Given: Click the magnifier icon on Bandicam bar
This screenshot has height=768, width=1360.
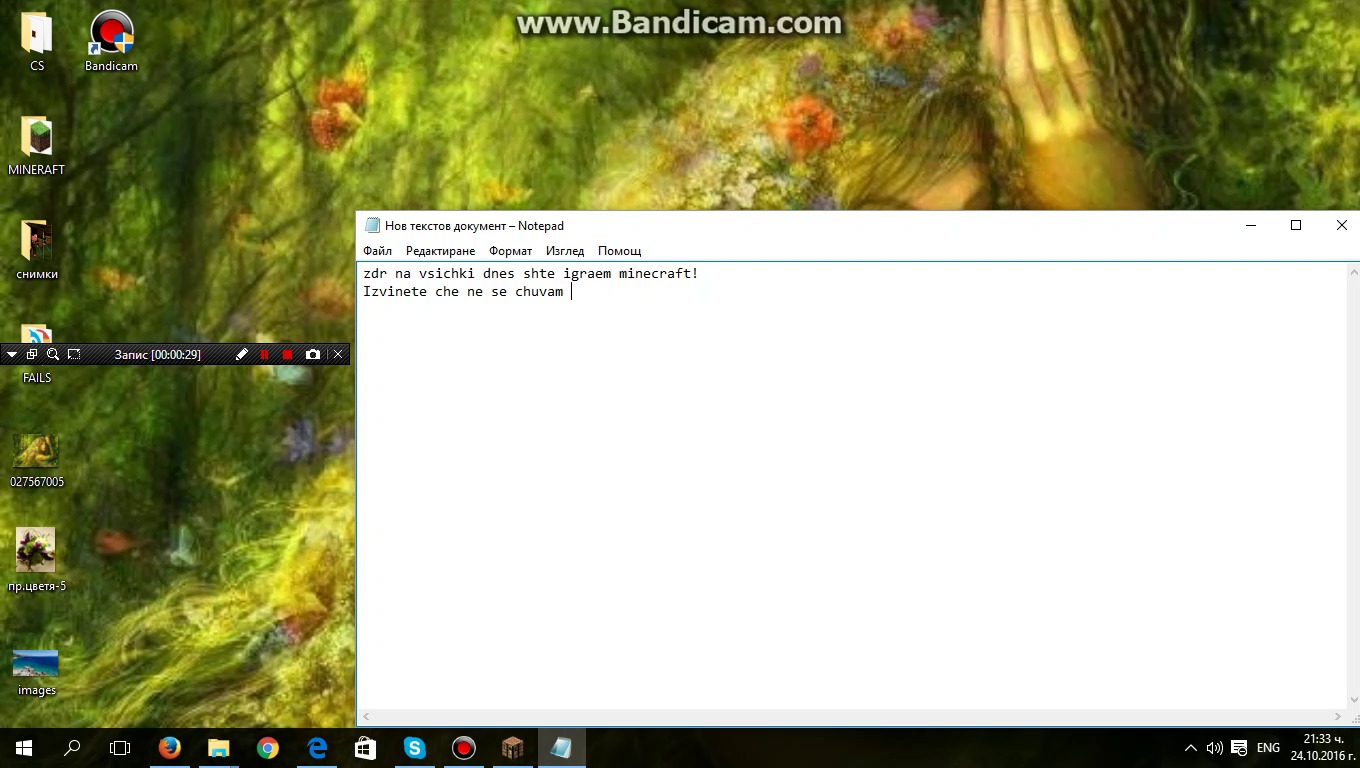Looking at the screenshot, I should point(53,355).
